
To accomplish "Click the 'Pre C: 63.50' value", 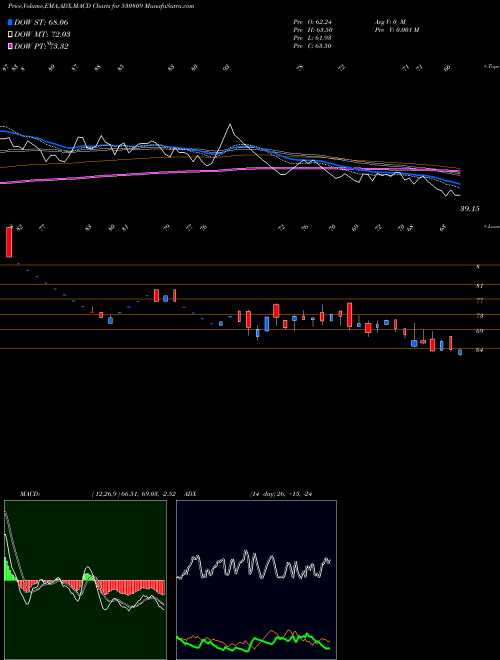I will [313, 46].
